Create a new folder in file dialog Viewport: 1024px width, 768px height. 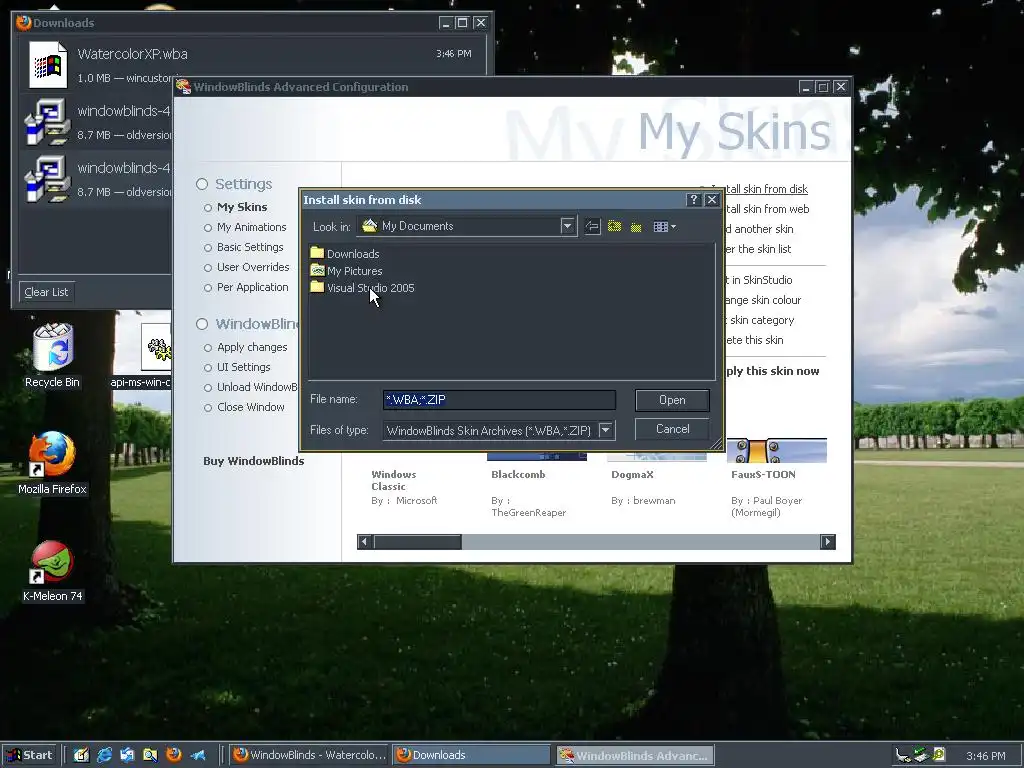coord(636,227)
